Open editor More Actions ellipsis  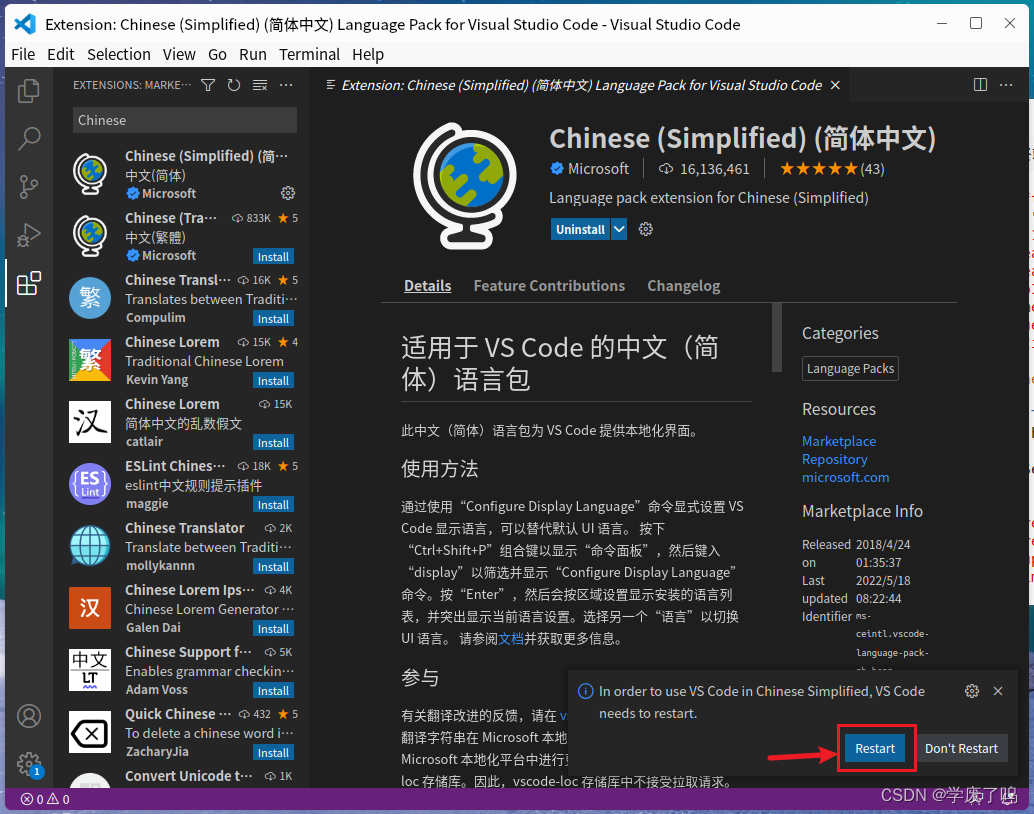(1006, 85)
